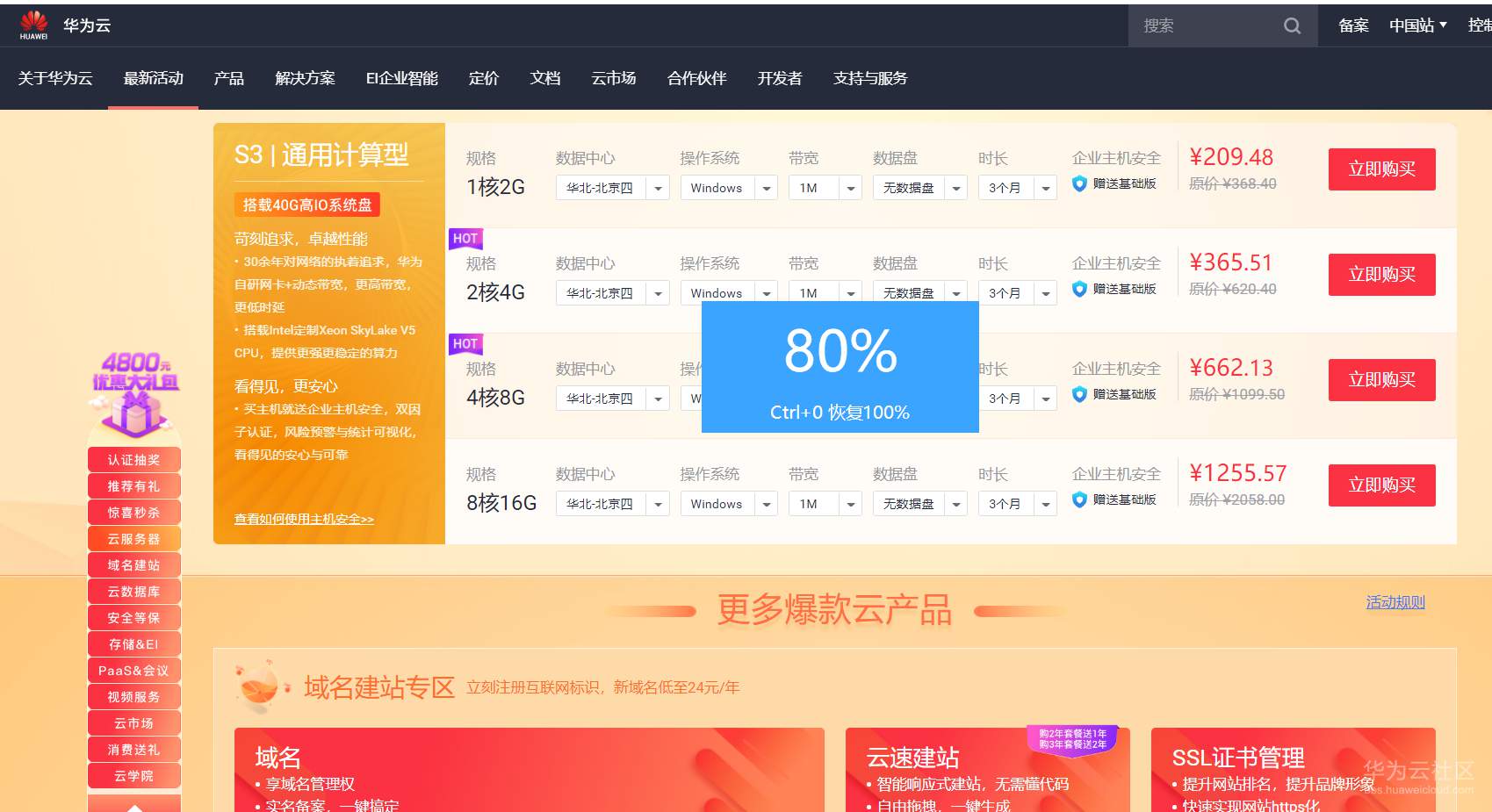Open the data center dropdown for 4核8G
1492x812 pixels.
pos(612,399)
